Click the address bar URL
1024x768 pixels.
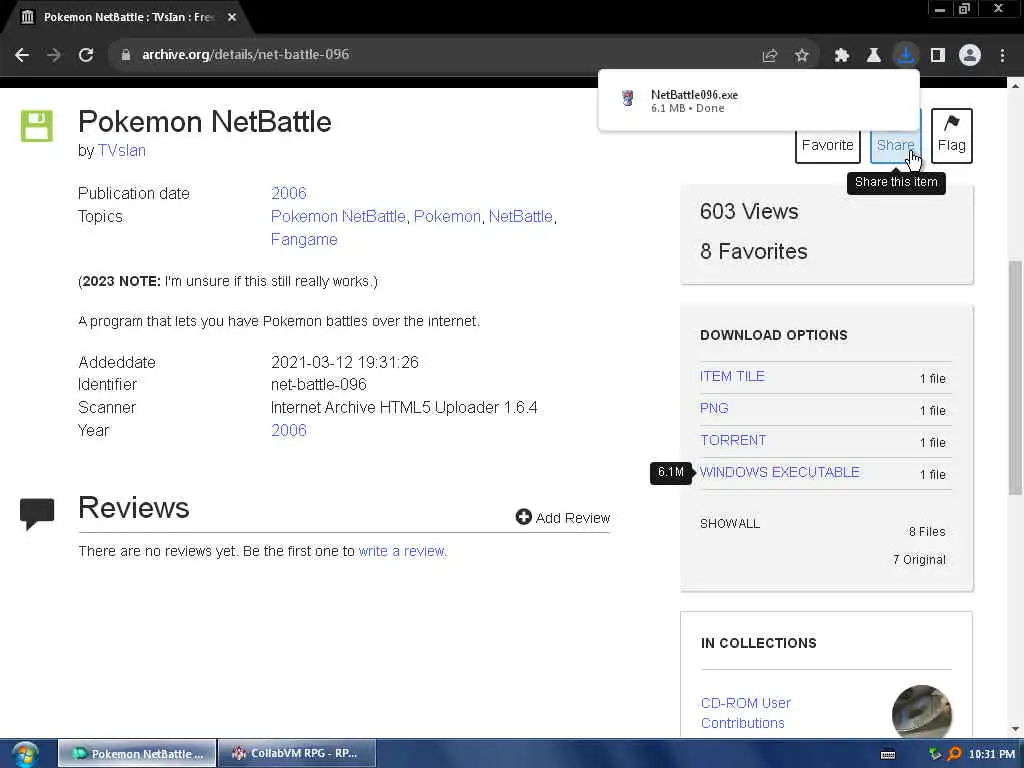[x=246, y=55]
